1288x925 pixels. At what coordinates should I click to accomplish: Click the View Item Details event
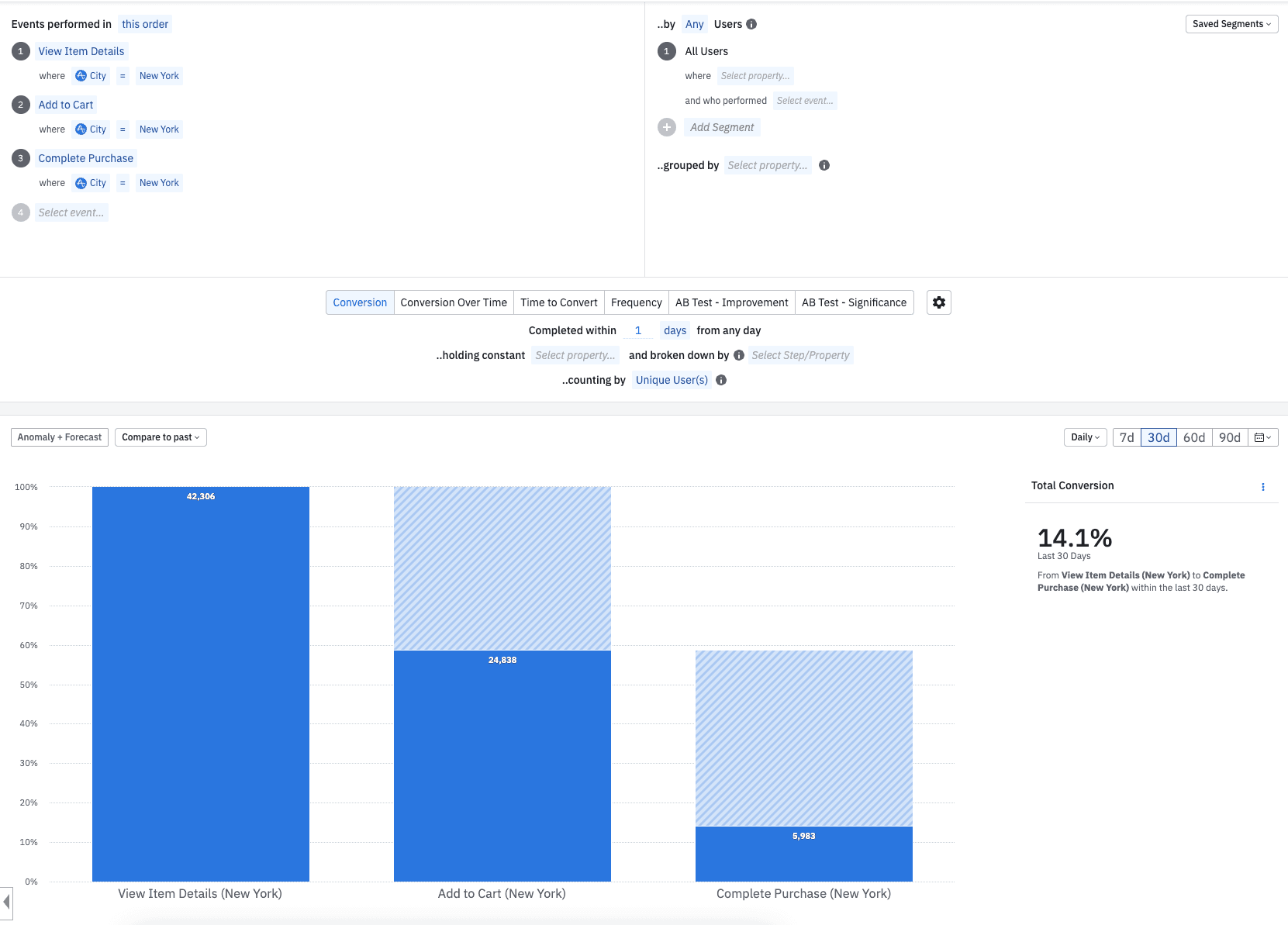coord(81,51)
